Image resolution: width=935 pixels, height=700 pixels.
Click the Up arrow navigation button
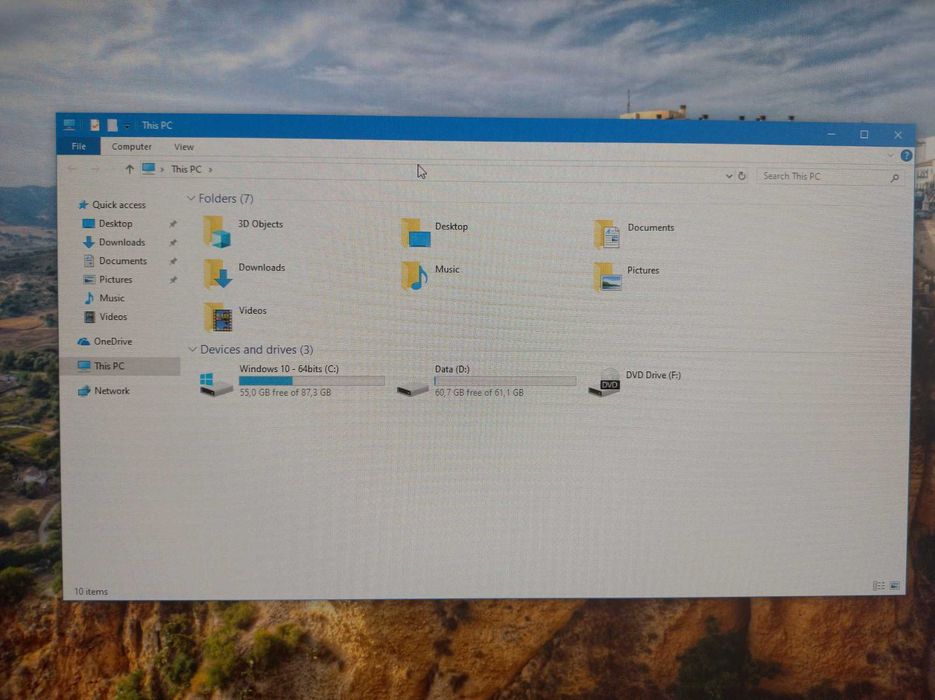point(129,169)
